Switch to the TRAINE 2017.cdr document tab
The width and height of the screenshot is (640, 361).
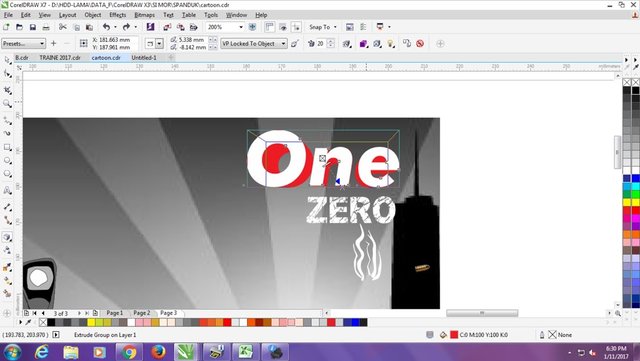60,58
